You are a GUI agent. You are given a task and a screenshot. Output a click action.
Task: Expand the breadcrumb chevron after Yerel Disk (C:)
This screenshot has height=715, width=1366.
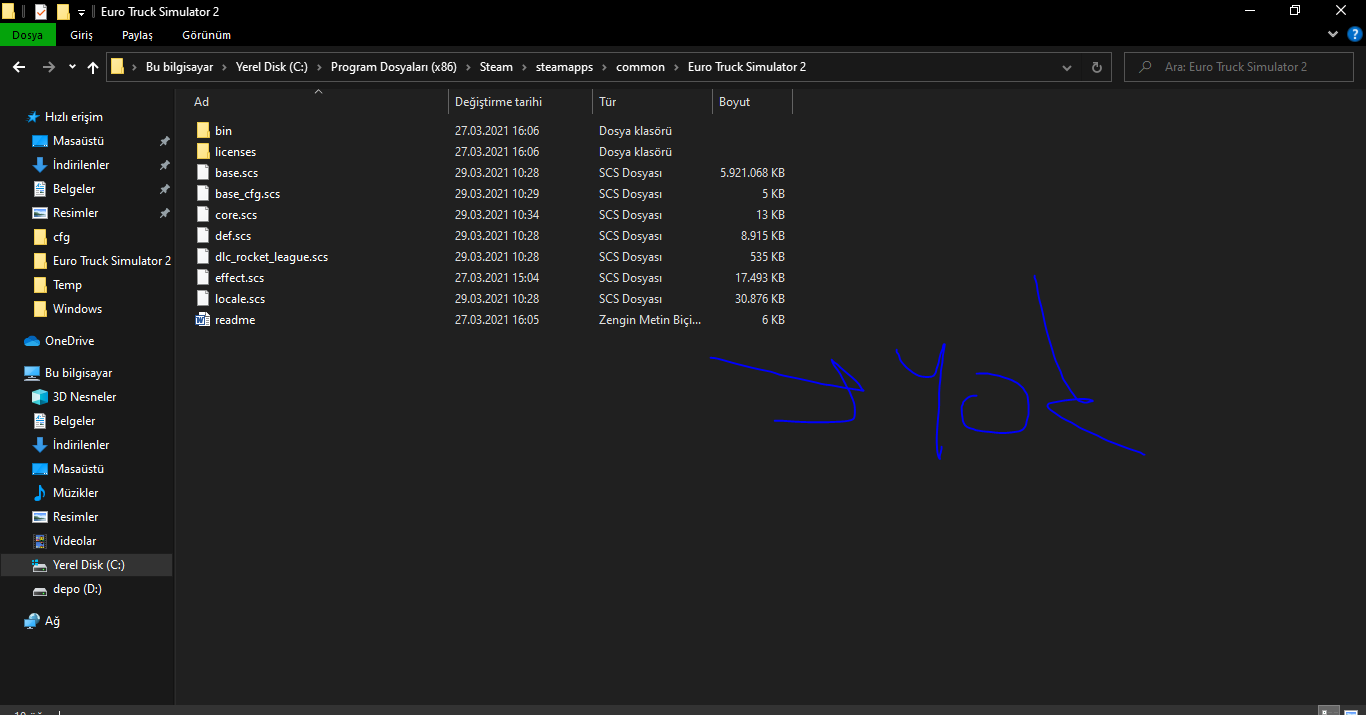point(320,67)
